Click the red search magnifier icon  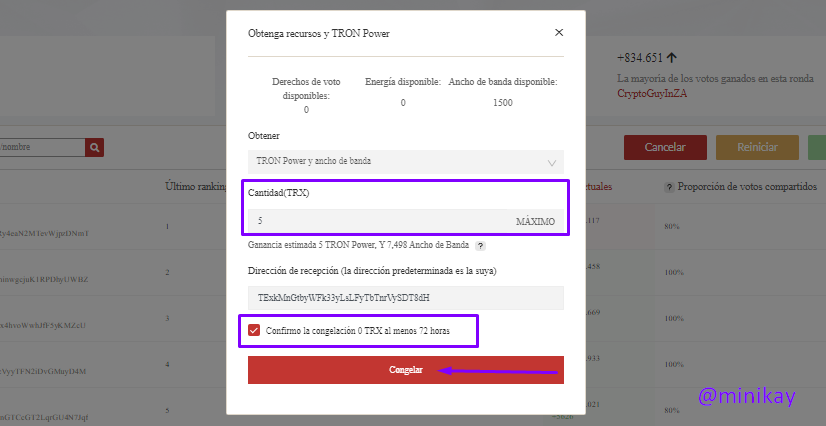(94, 147)
